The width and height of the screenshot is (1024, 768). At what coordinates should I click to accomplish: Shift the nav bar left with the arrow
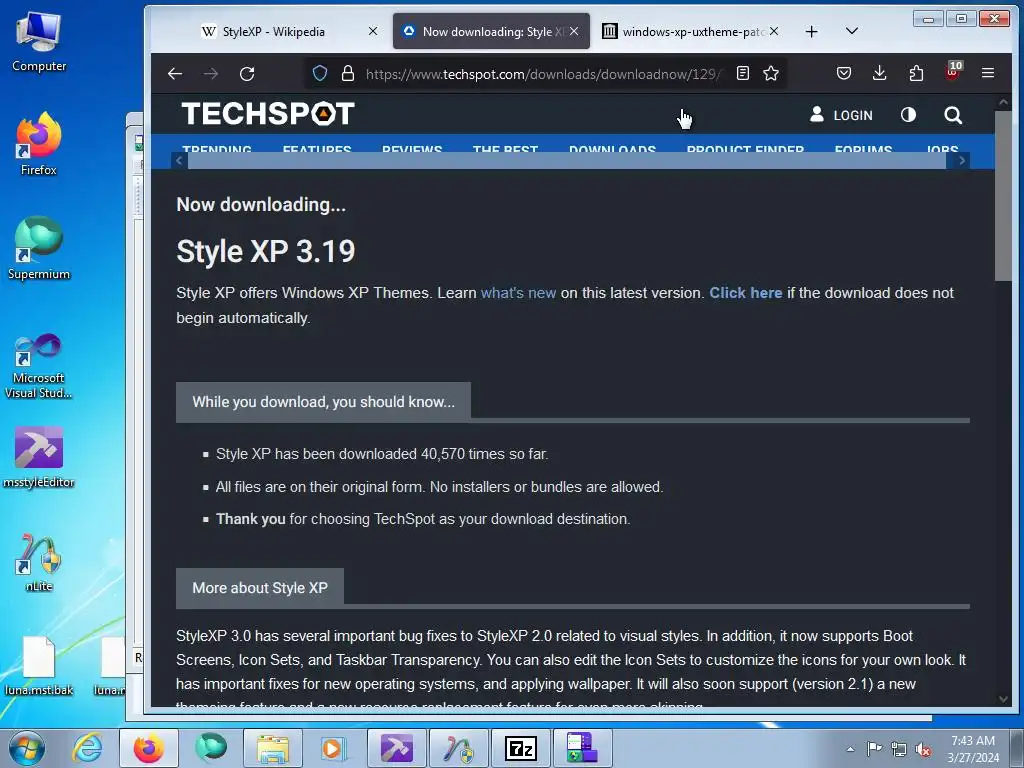point(180,161)
